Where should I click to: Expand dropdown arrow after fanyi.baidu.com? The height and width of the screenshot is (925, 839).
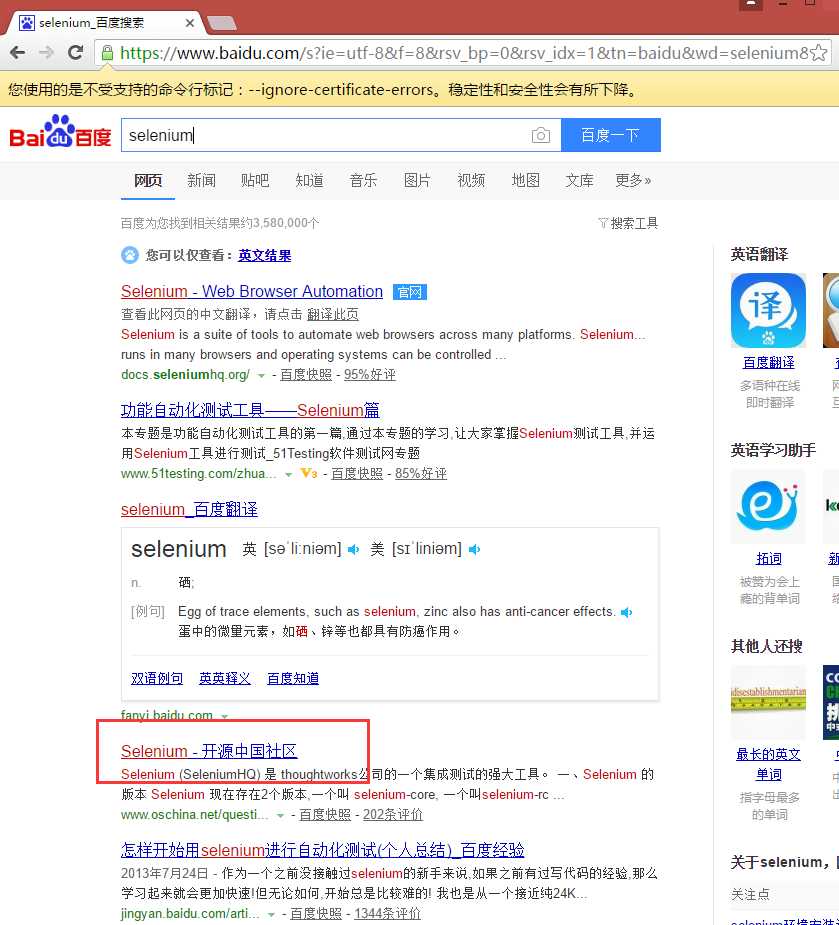[x=225, y=716]
